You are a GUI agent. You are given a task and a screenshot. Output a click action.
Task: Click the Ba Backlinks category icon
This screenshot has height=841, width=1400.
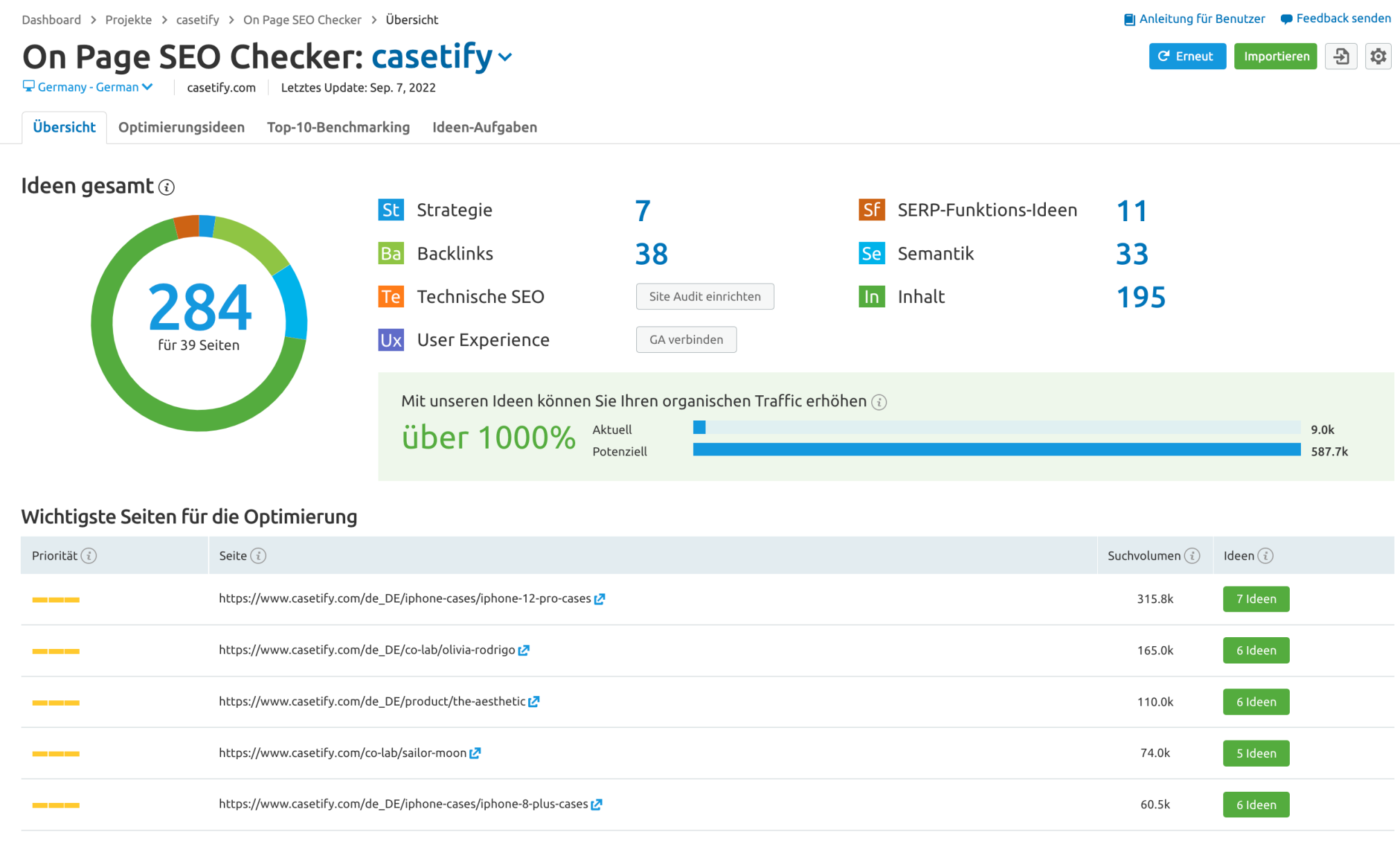(x=391, y=253)
